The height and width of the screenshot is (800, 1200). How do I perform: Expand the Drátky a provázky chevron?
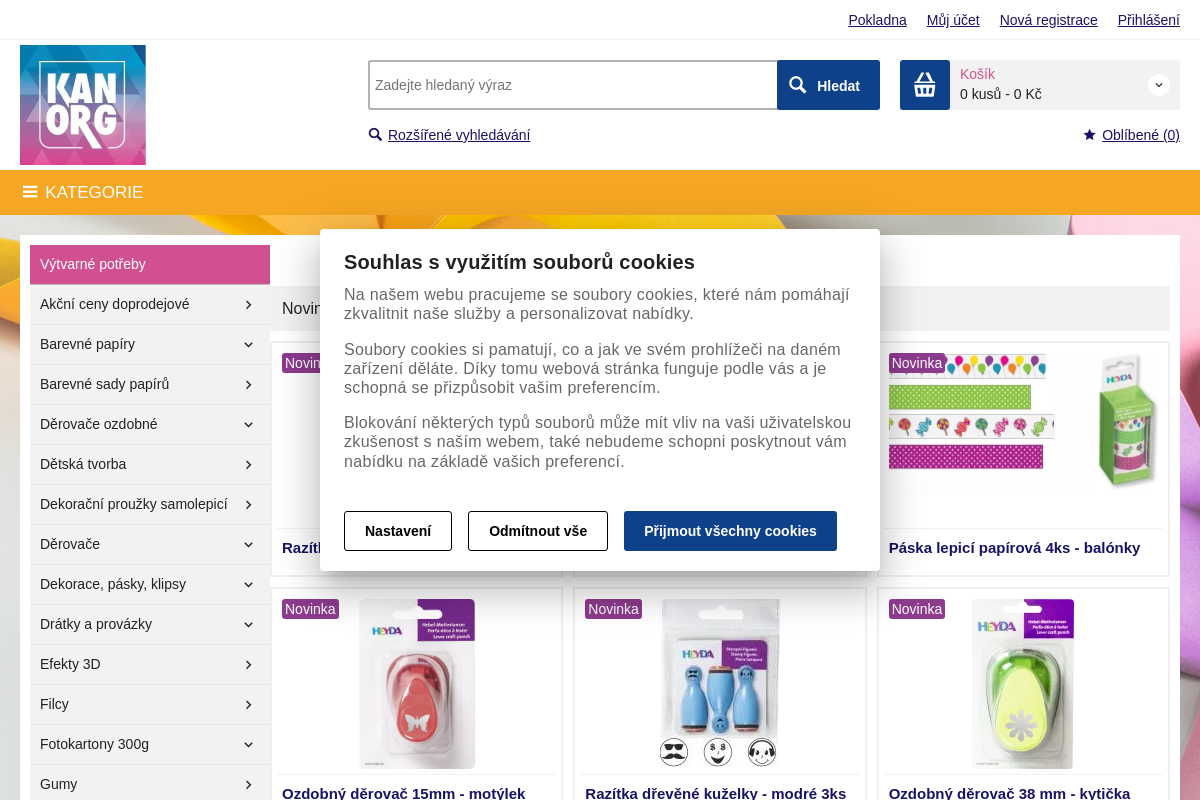[248, 625]
